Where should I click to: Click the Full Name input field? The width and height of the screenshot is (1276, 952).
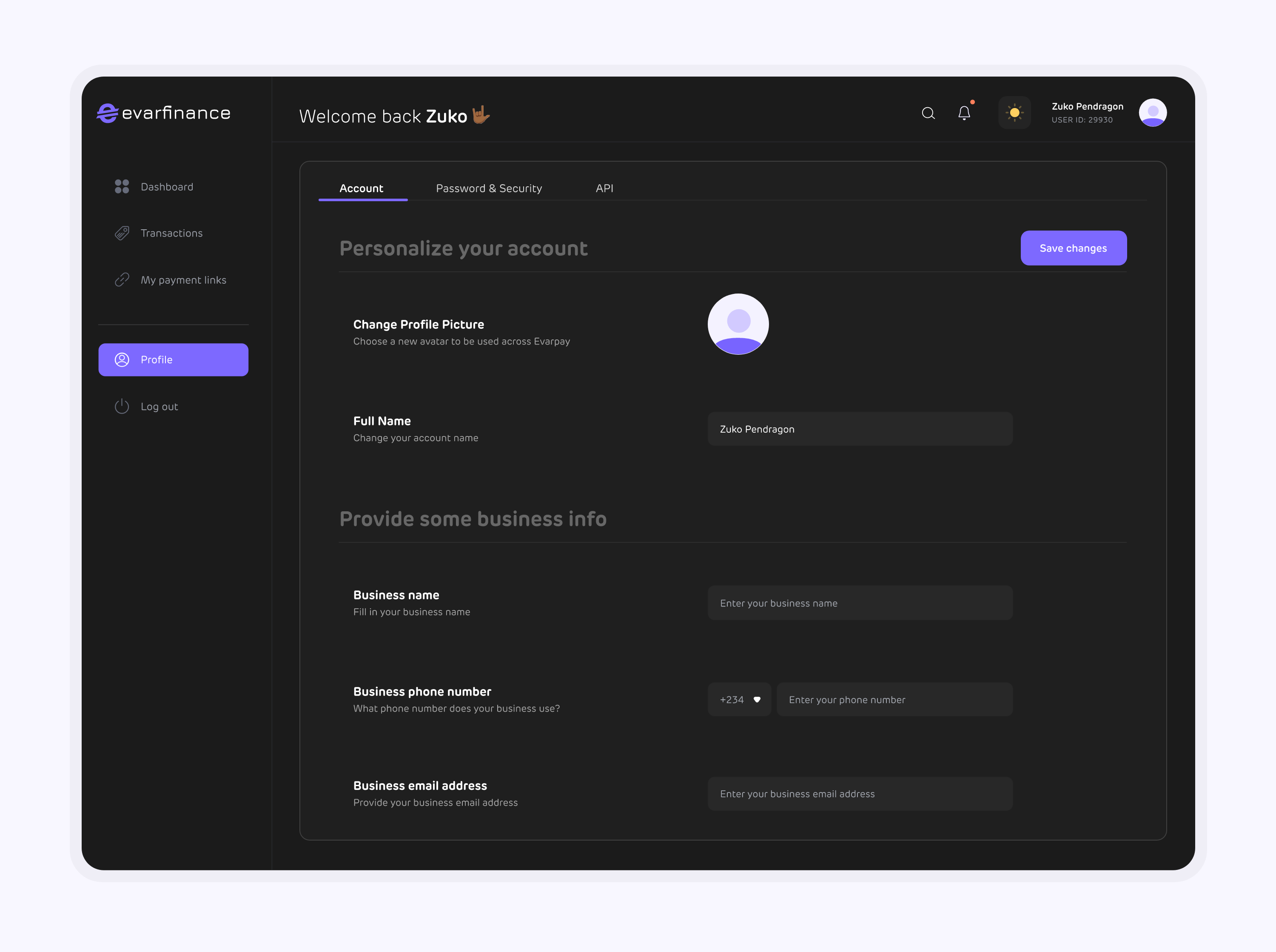[860, 429]
